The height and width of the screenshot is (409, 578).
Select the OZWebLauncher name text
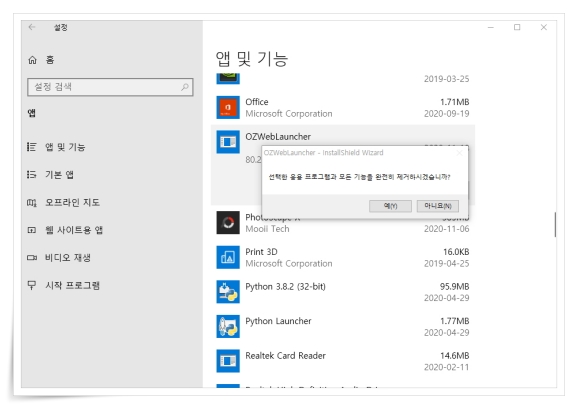278,137
